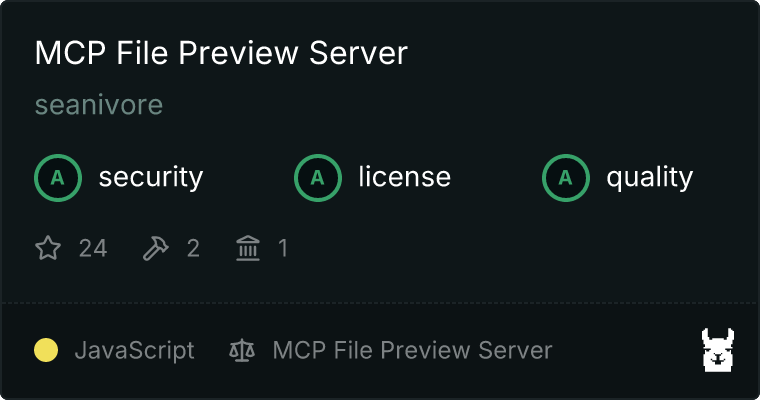Click the hammer tools icon
This screenshot has height=400, width=760.
pyautogui.click(x=156, y=248)
